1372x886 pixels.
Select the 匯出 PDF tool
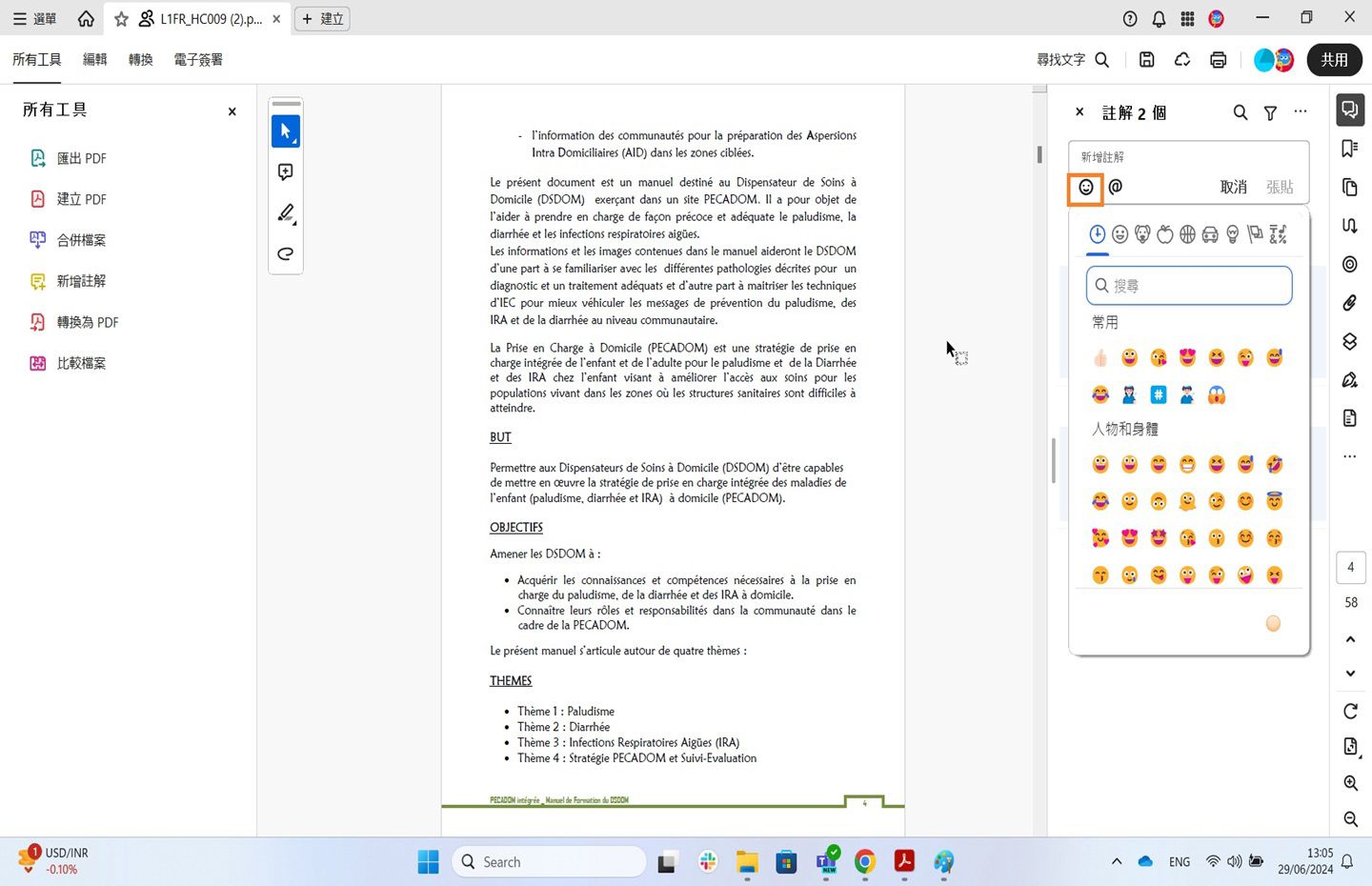point(69,158)
